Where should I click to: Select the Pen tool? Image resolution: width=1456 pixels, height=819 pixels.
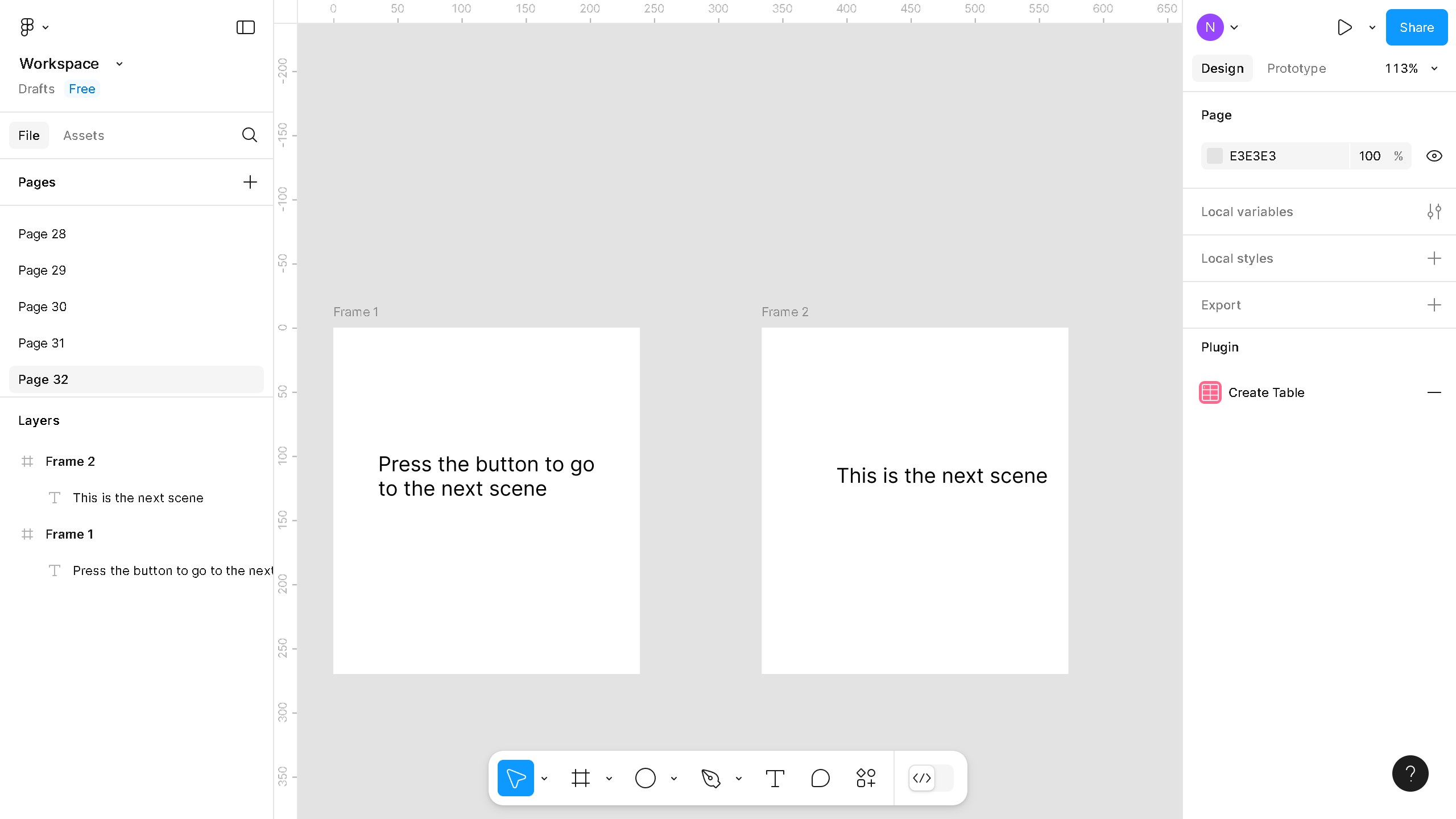point(712,777)
